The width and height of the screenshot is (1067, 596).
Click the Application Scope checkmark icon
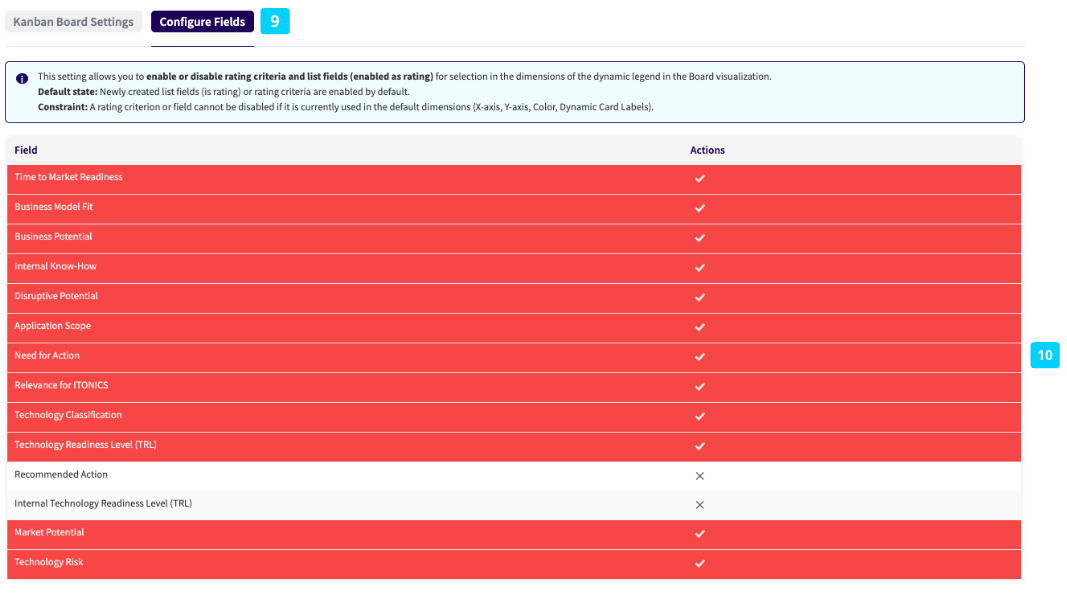[x=700, y=327]
